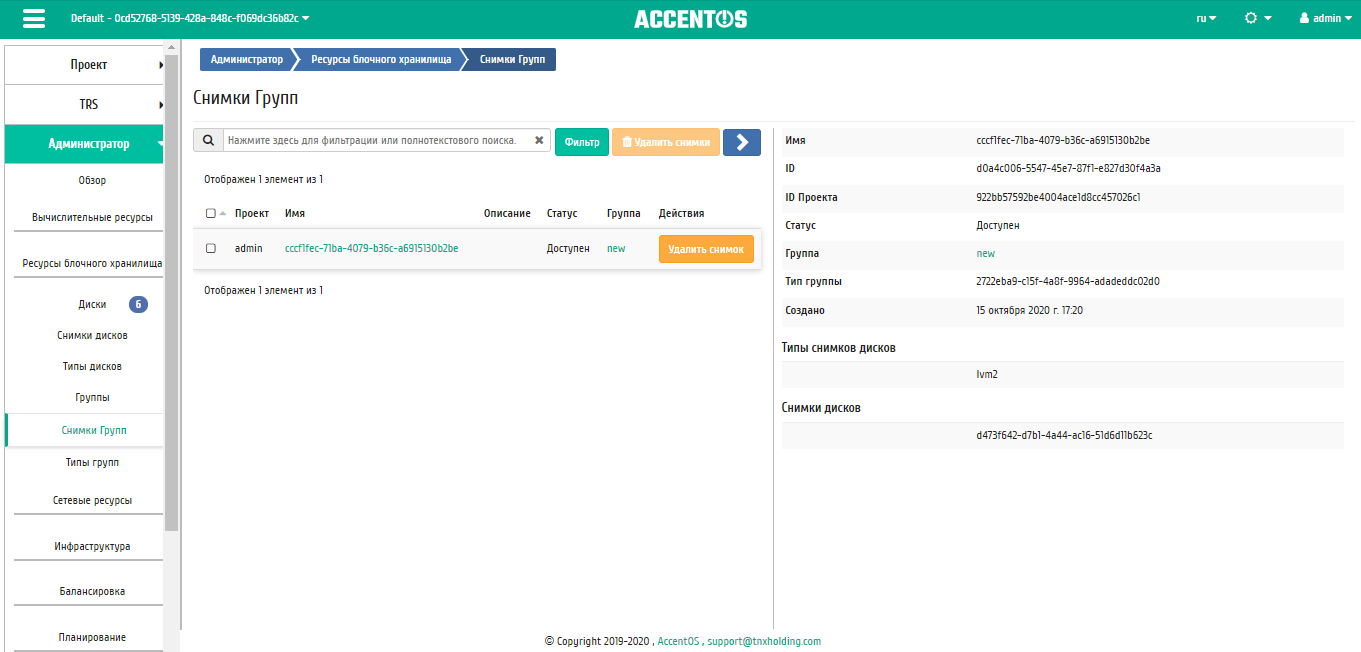Viewport: 1361px width, 652px height.
Task: Go to Снимки дисков sidebar item
Action: tap(92, 335)
